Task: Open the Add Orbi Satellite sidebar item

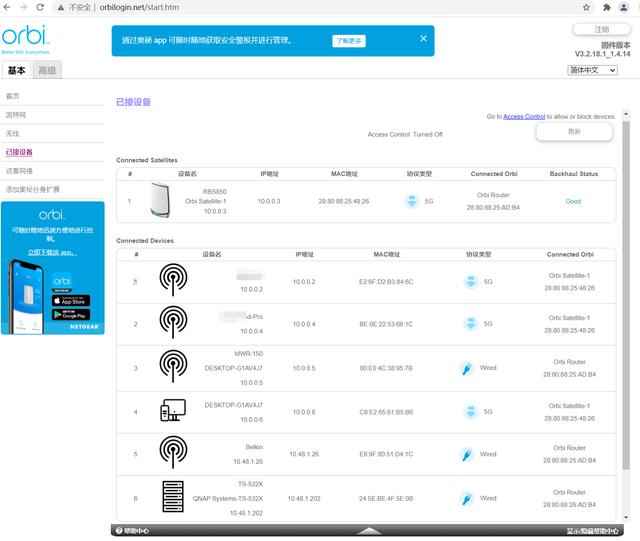Action: click(32, 189)
